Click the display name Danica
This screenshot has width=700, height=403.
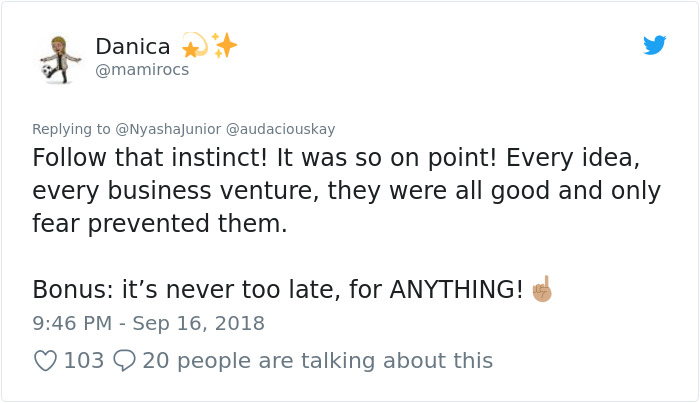click(133, 46)
